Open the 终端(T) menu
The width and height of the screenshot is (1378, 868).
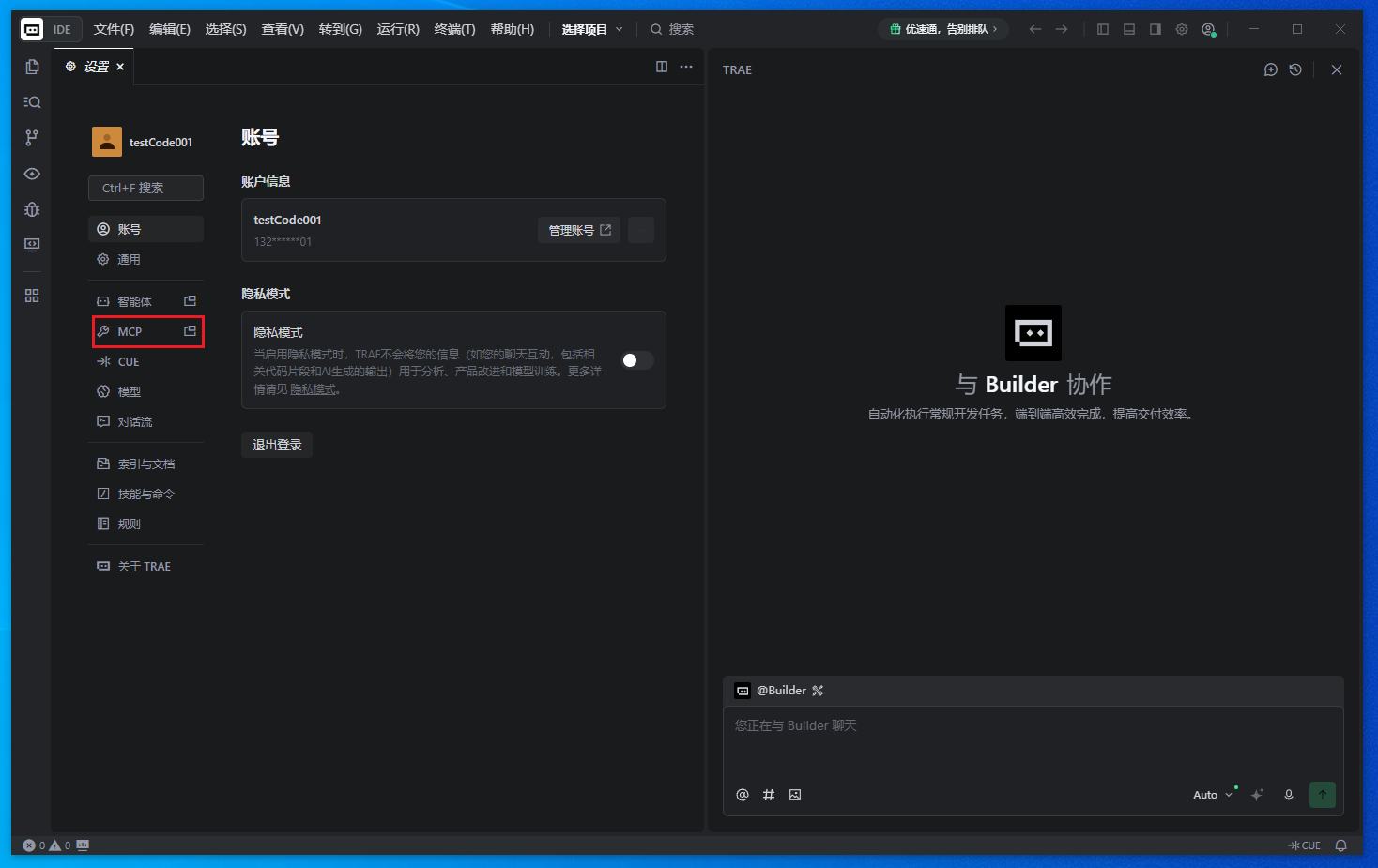pos(455,29)
